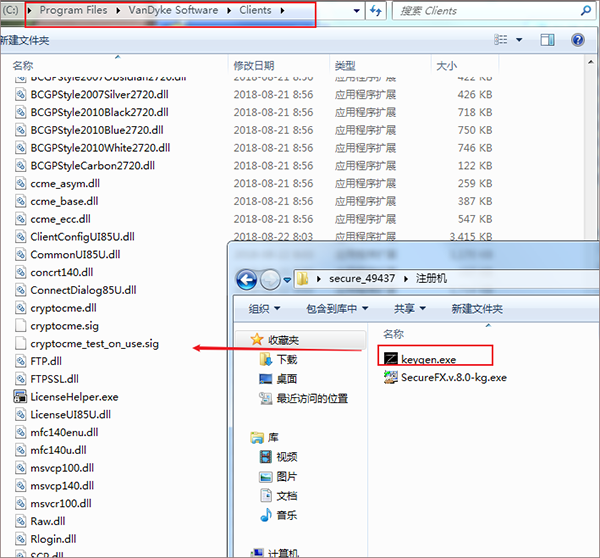Select msvcp100.dll file icon
The height and width of the screenshot is (558, 600).
point(20,468)
